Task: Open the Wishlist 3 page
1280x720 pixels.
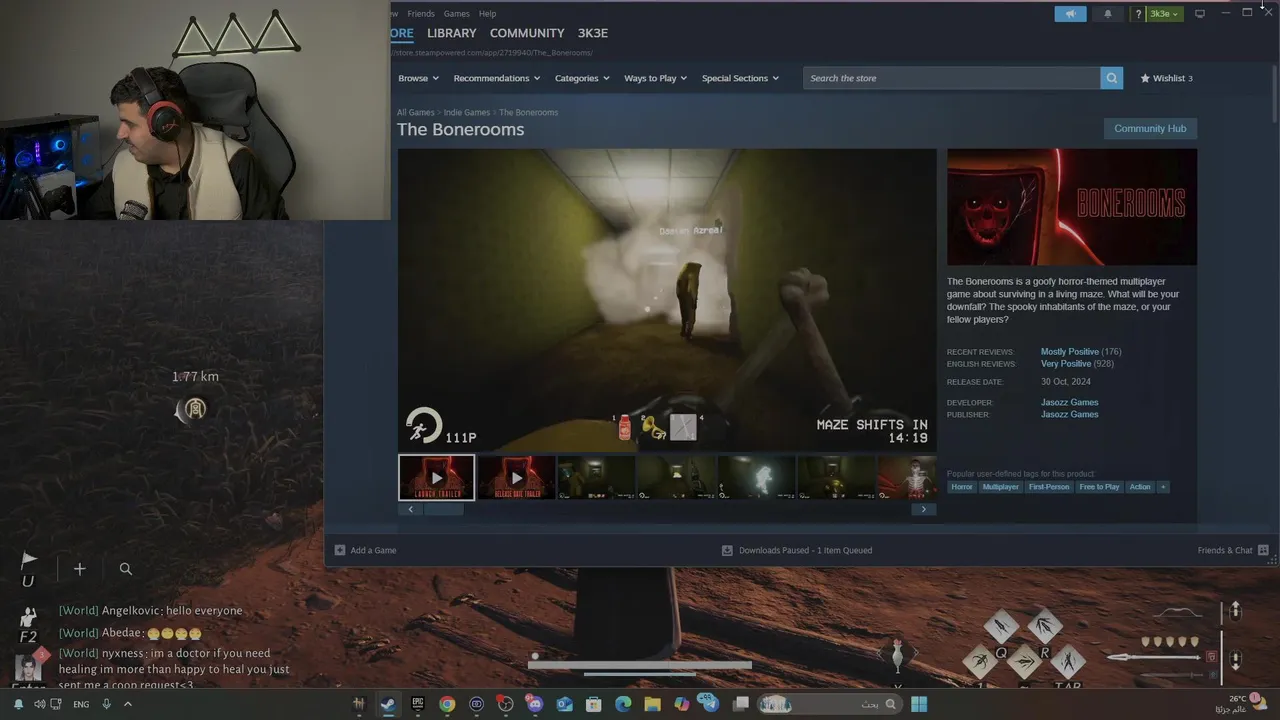Action: point(1167,78)
